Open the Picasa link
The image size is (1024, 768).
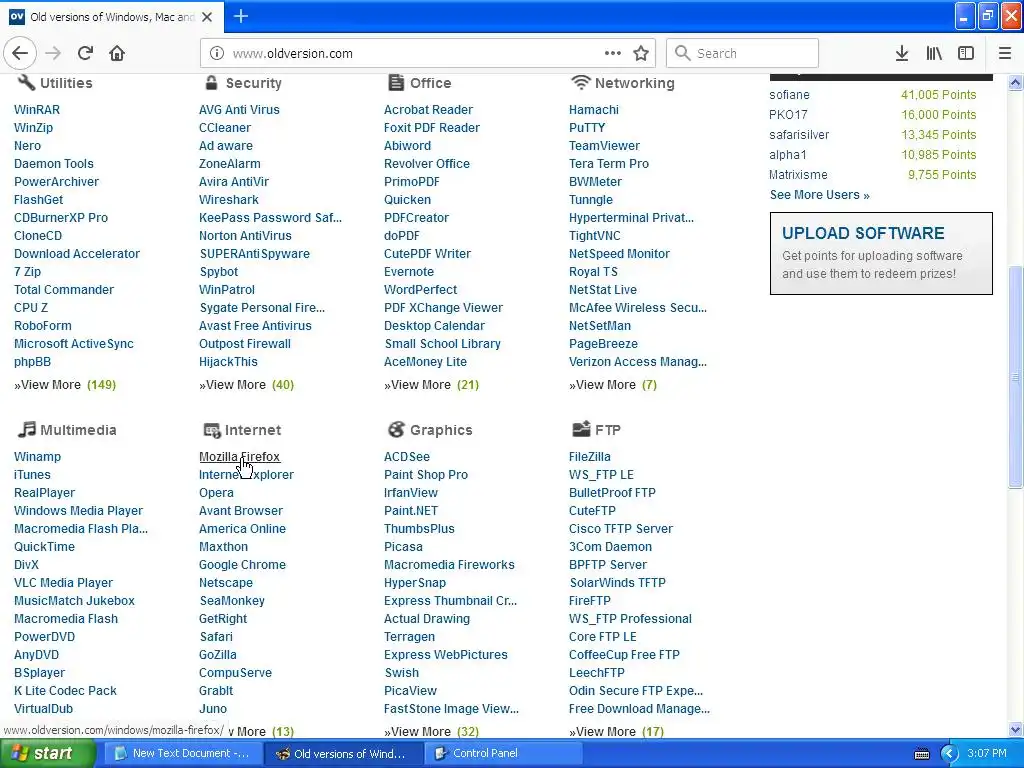pyautogui.click(x=403, y=547)
